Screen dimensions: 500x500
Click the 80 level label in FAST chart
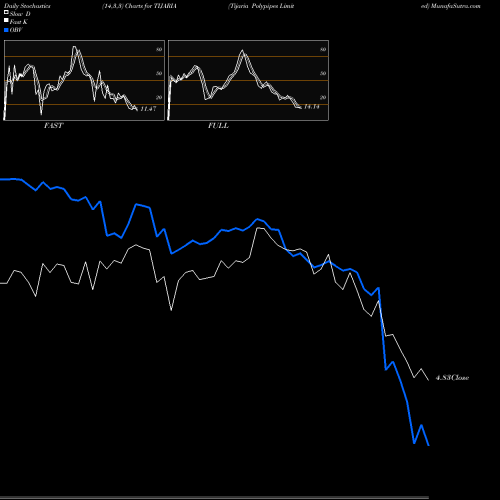click(159, 49)
